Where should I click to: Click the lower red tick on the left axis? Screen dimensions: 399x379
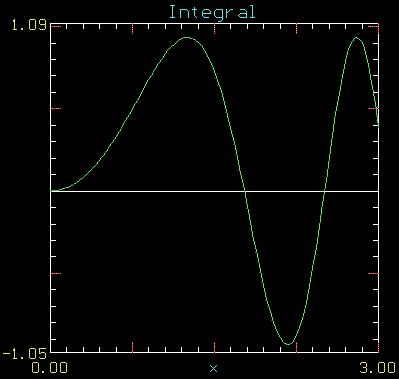pos(56,273)
